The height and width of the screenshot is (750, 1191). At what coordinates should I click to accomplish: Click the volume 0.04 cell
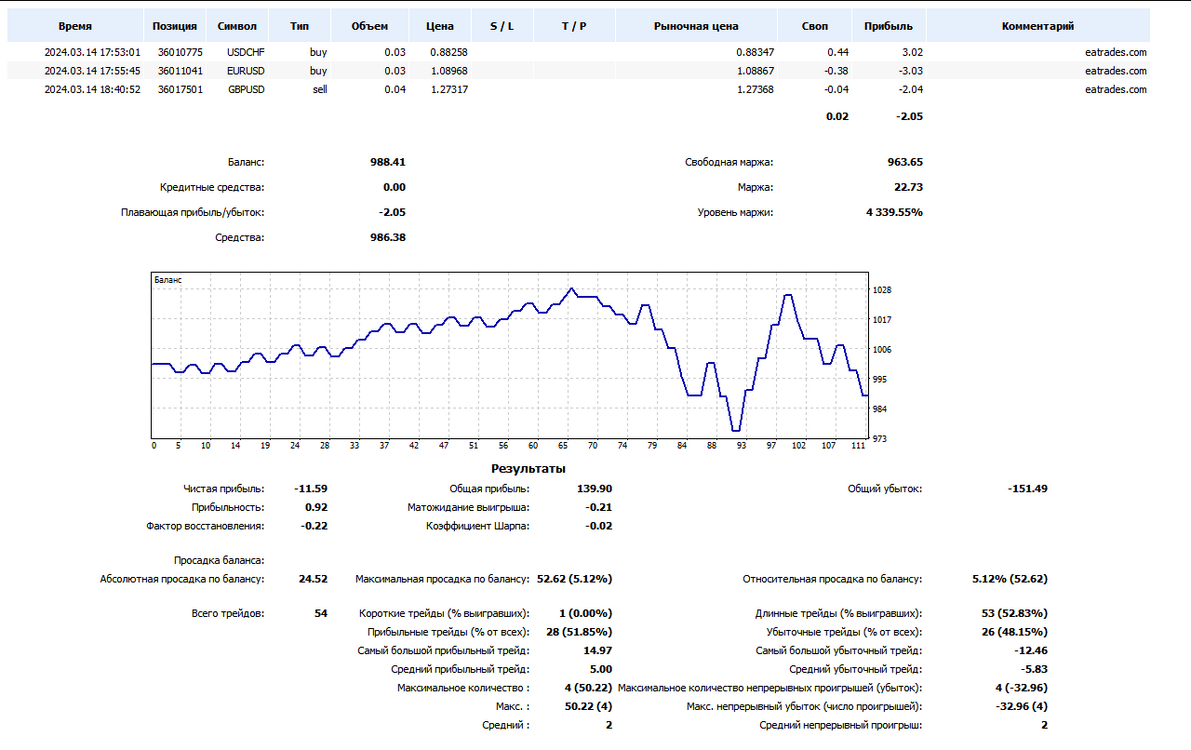click(395, 89)
